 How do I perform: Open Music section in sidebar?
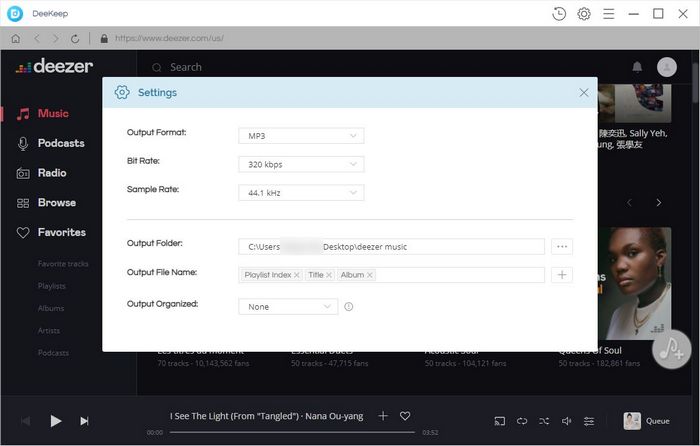coord(43,113)
